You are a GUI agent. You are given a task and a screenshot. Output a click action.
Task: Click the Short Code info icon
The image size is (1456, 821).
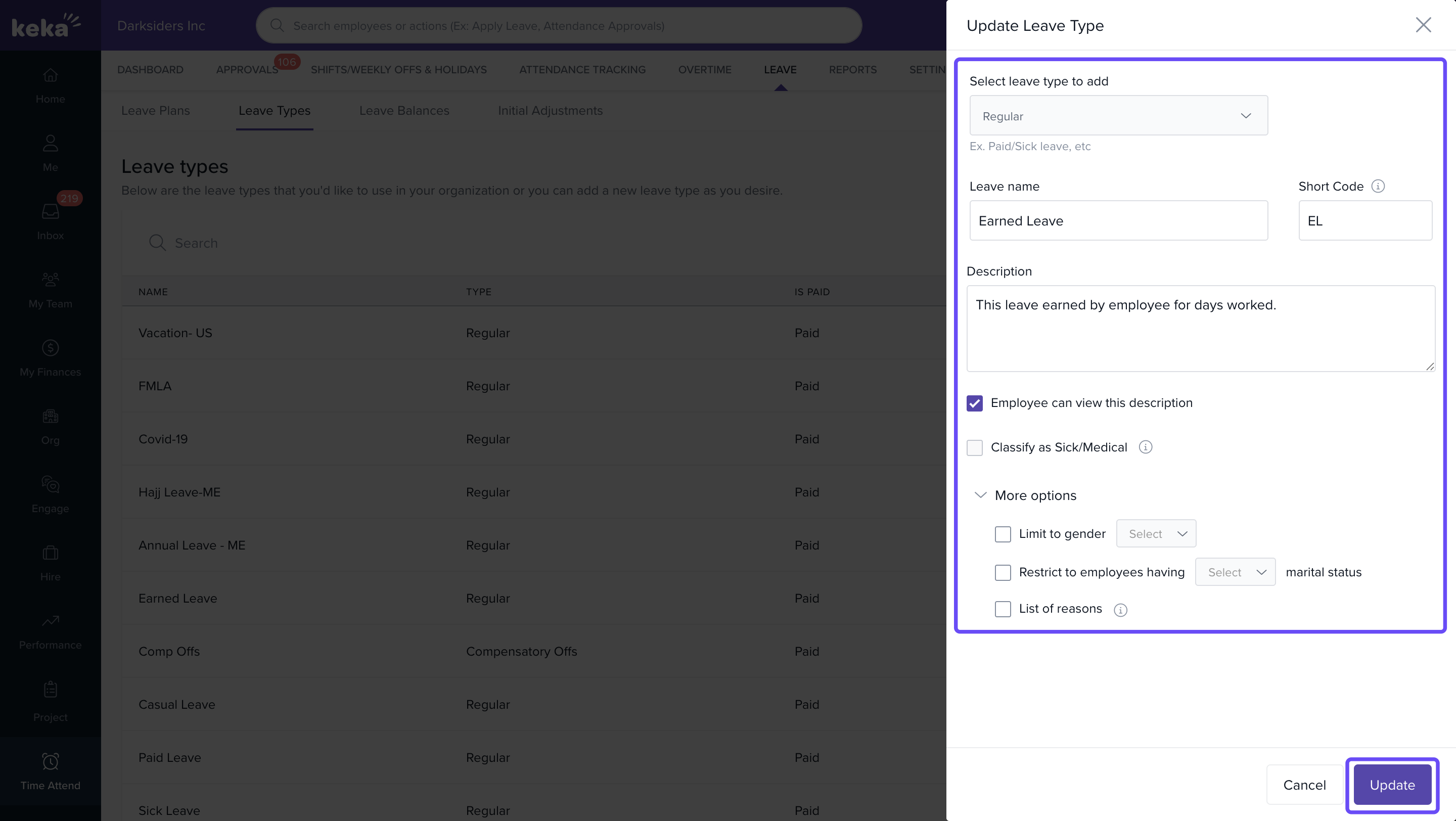click(1378, 186)
